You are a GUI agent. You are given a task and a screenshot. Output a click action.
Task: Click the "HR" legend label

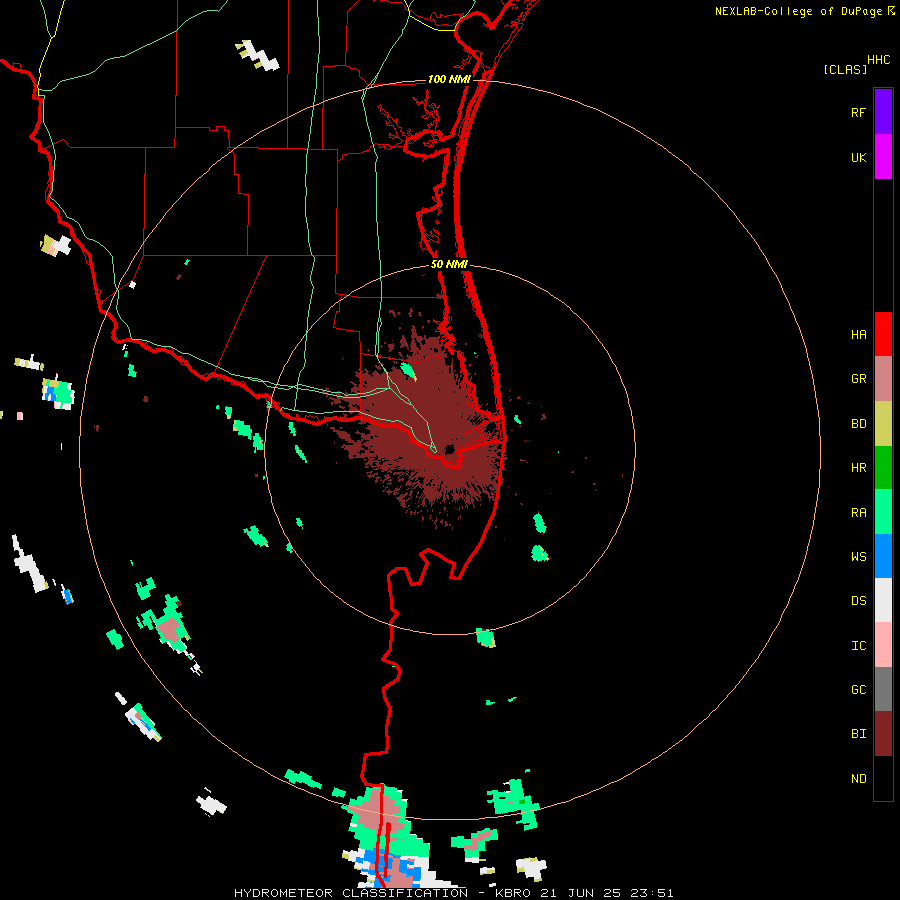(x=858, y=467)
